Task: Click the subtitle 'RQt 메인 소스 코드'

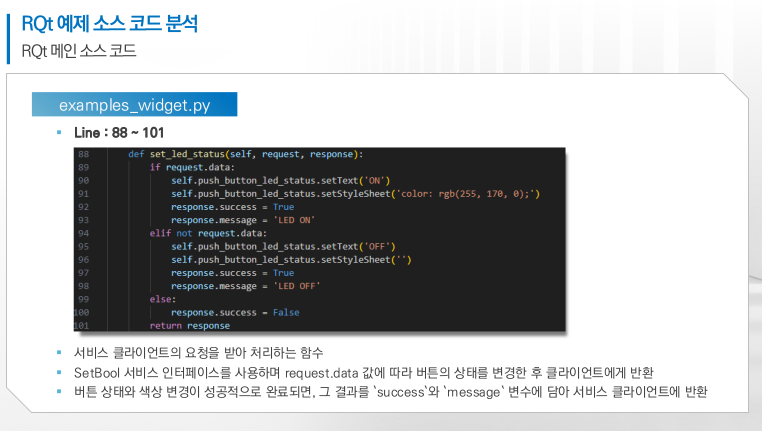Action: [x=79, y=51]
